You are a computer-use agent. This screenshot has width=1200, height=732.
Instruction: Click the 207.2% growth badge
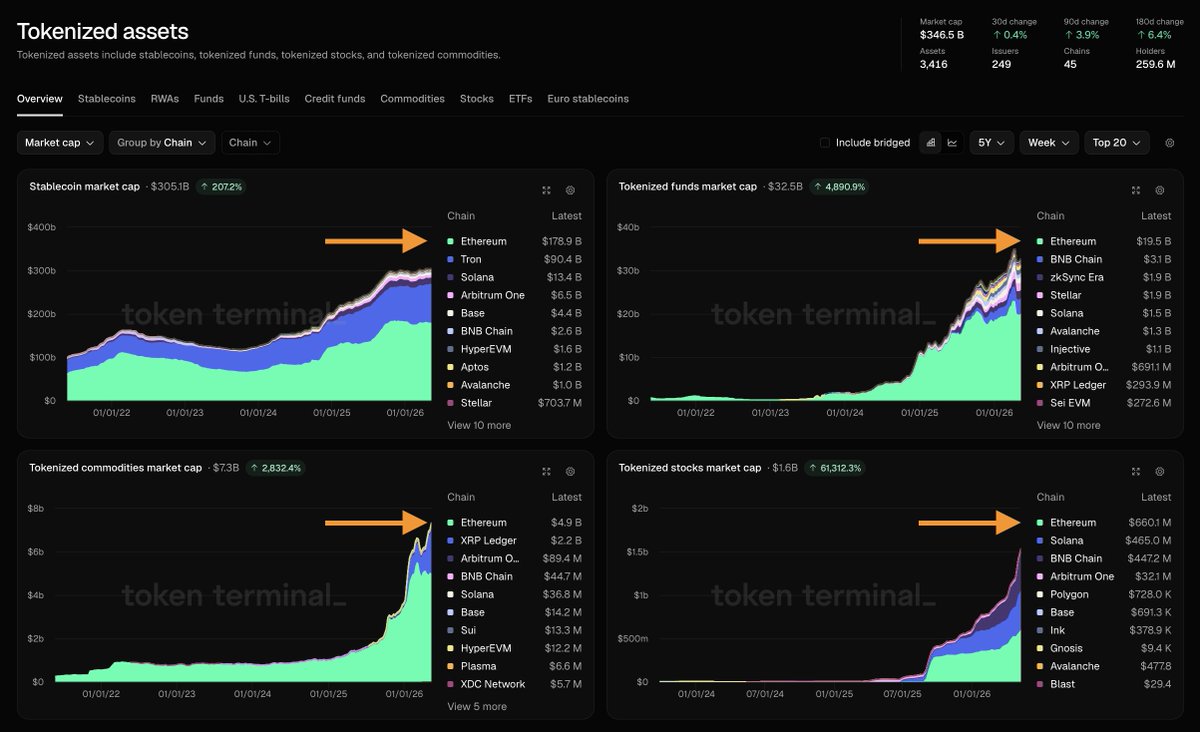coord(220,186)
